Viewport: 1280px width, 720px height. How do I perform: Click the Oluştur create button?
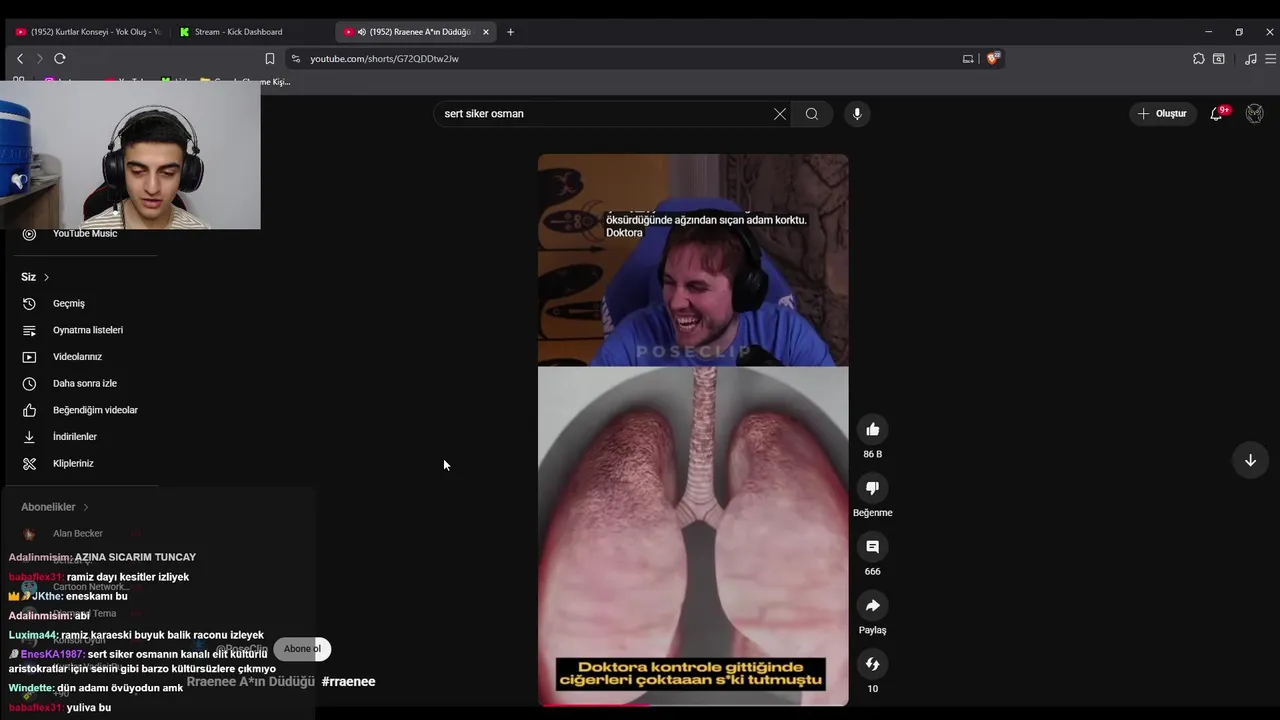point(1163,114)
